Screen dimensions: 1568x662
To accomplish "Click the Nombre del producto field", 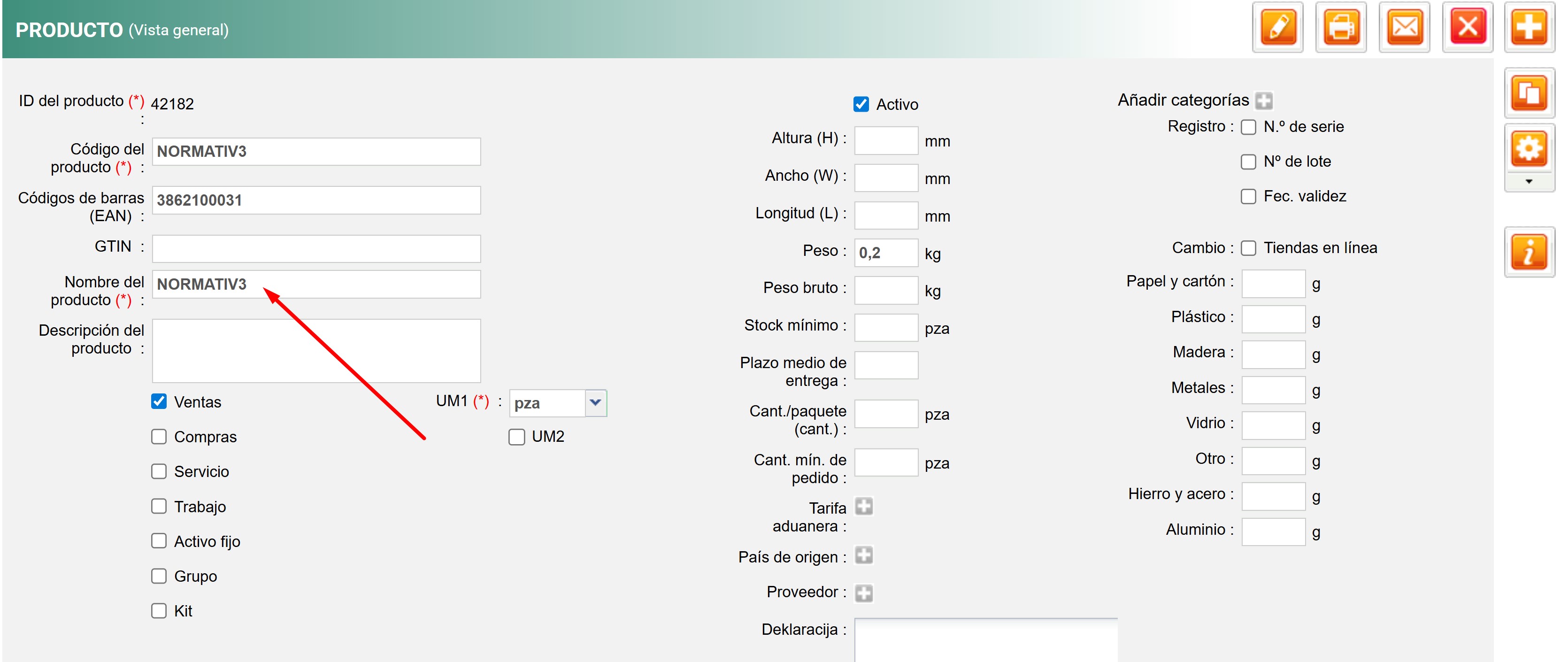I will (x=316, y=285).
